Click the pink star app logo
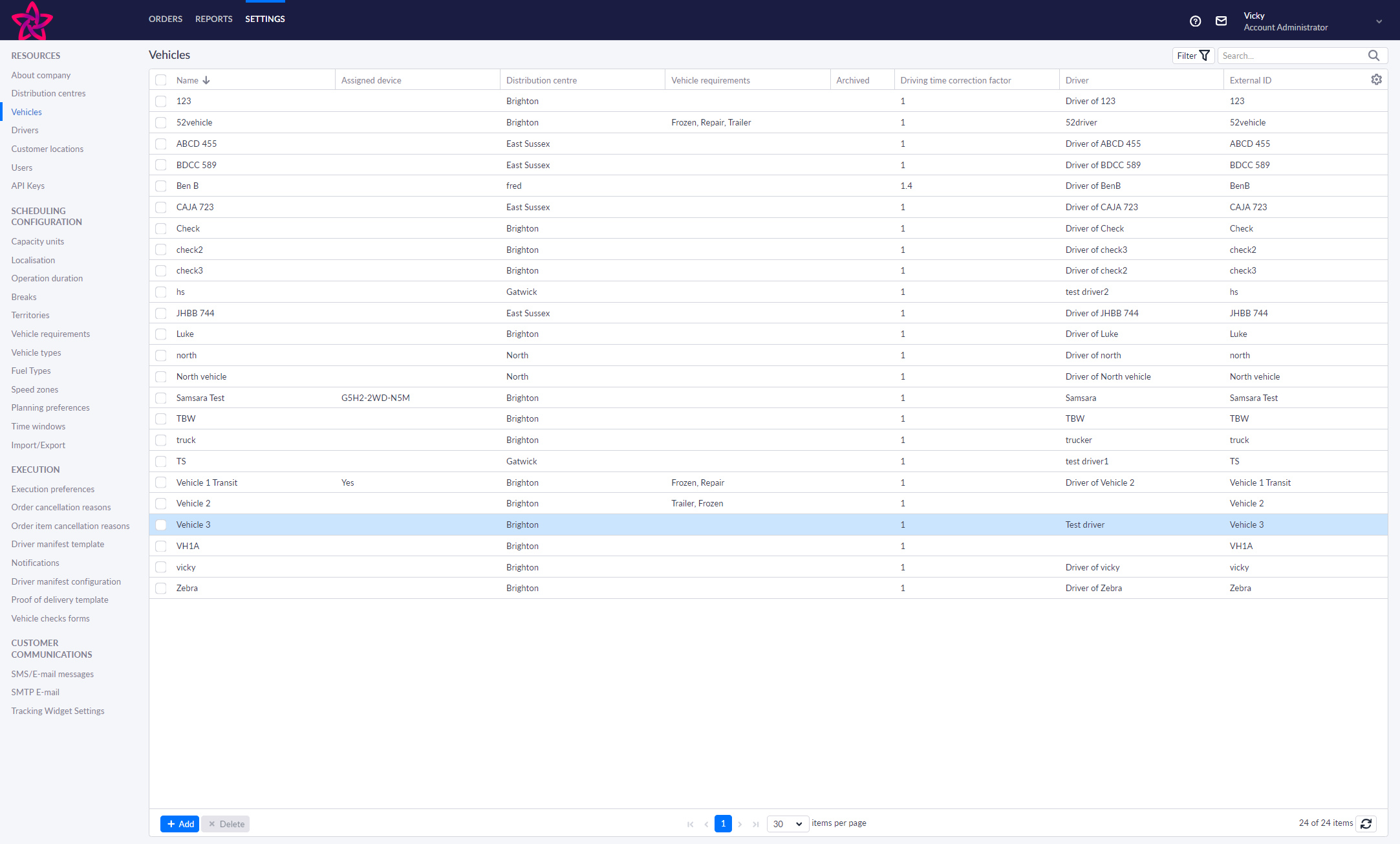Viewport: 1400px width, 844px height. [32, 20]
